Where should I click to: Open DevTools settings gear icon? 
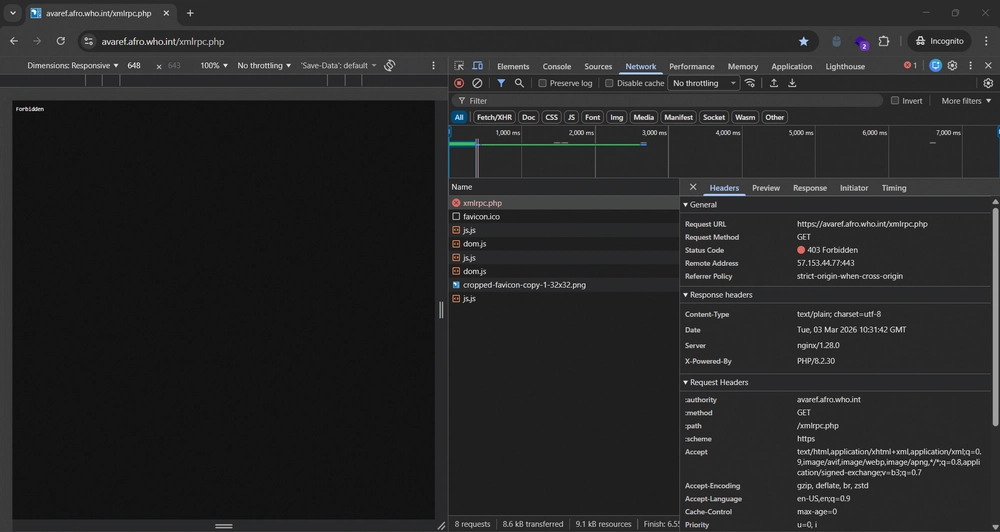952,65
